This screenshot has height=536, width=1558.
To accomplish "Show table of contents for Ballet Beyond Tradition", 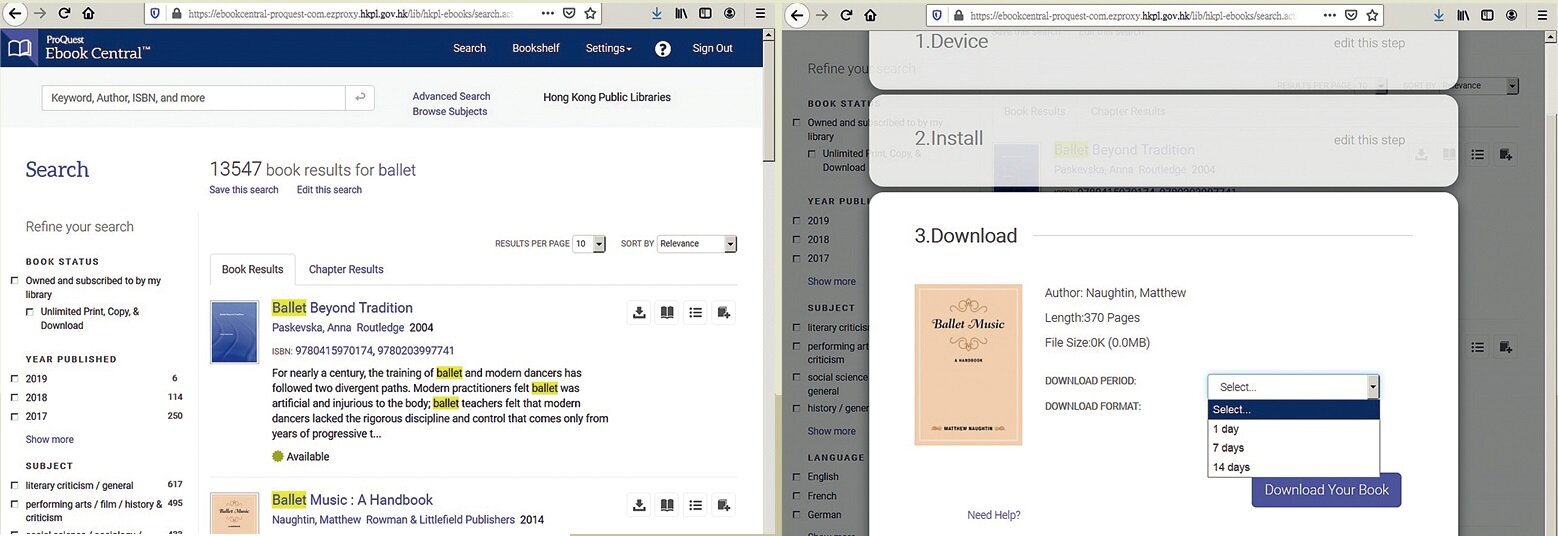I will click(x=695, y=313).
